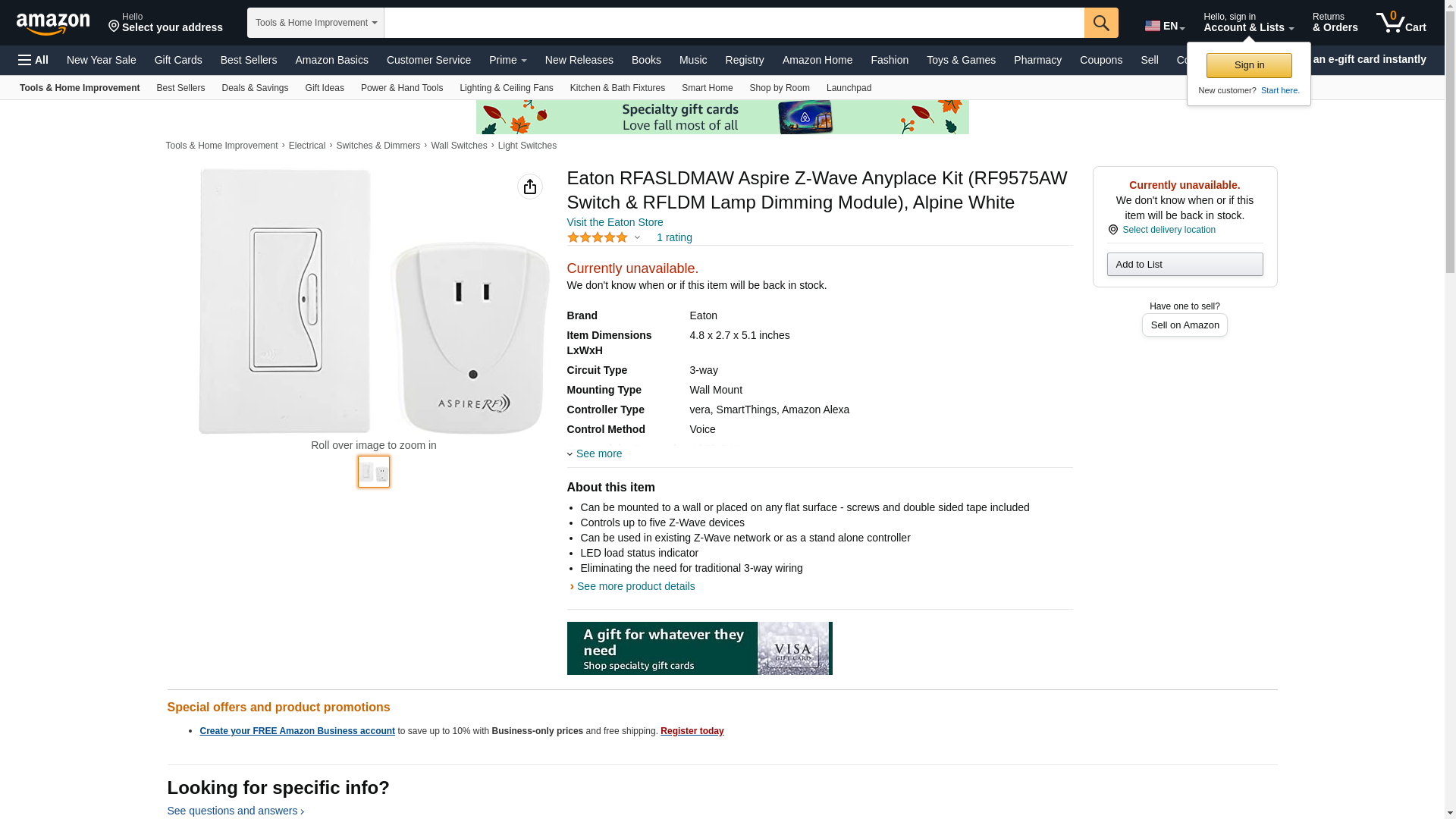Open the All hamburger menu
This screenshot has width=1456, height=819.
click(x=33, y=60)
